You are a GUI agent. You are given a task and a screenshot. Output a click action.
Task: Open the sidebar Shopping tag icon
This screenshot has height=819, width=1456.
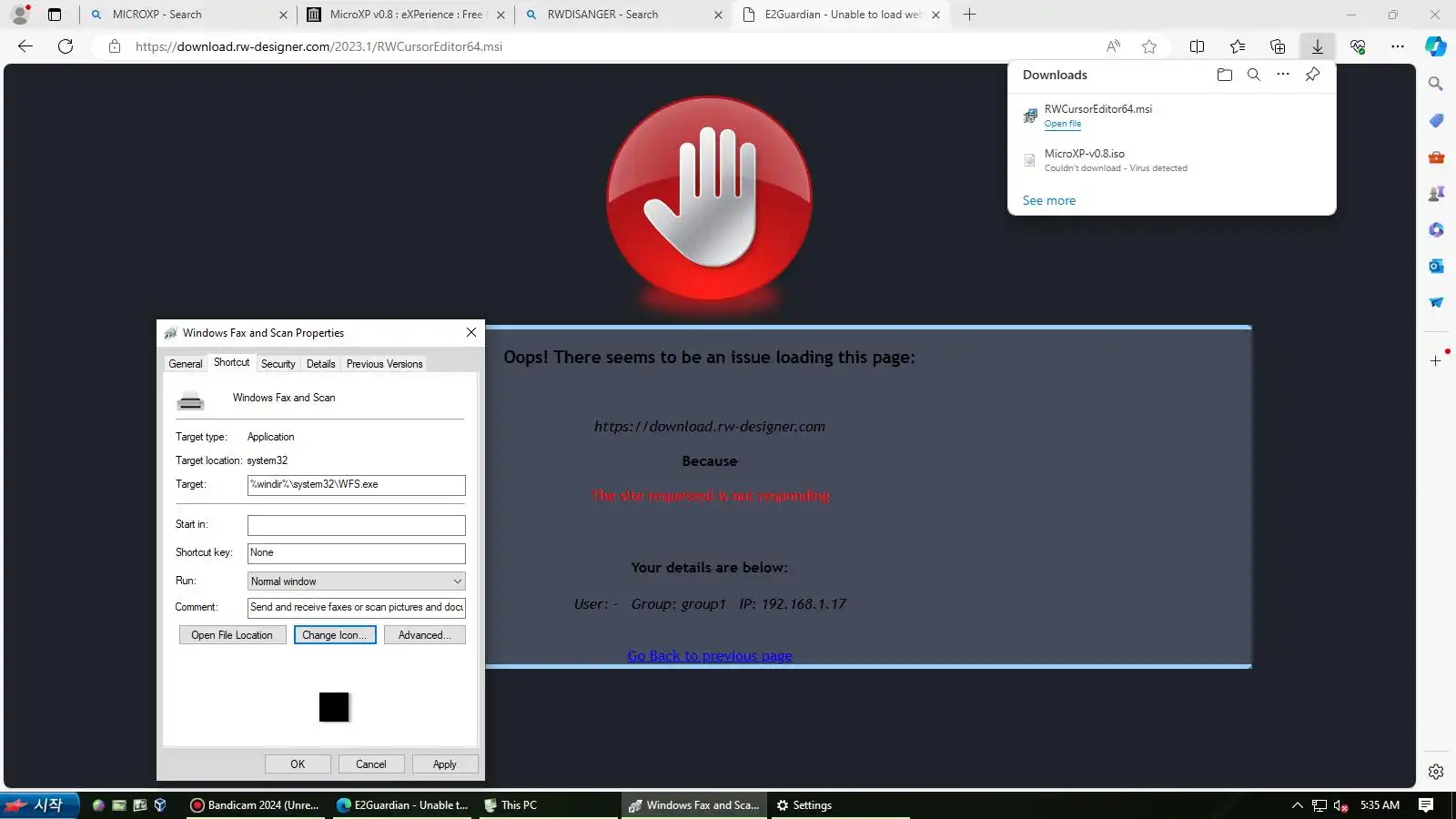coord(1436,120)
